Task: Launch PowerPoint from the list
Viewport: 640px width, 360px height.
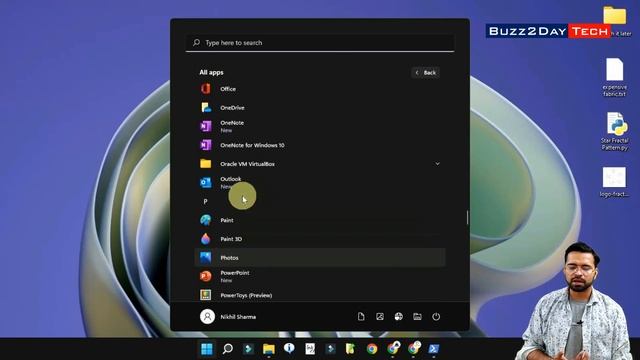Action: click(320, 276)
